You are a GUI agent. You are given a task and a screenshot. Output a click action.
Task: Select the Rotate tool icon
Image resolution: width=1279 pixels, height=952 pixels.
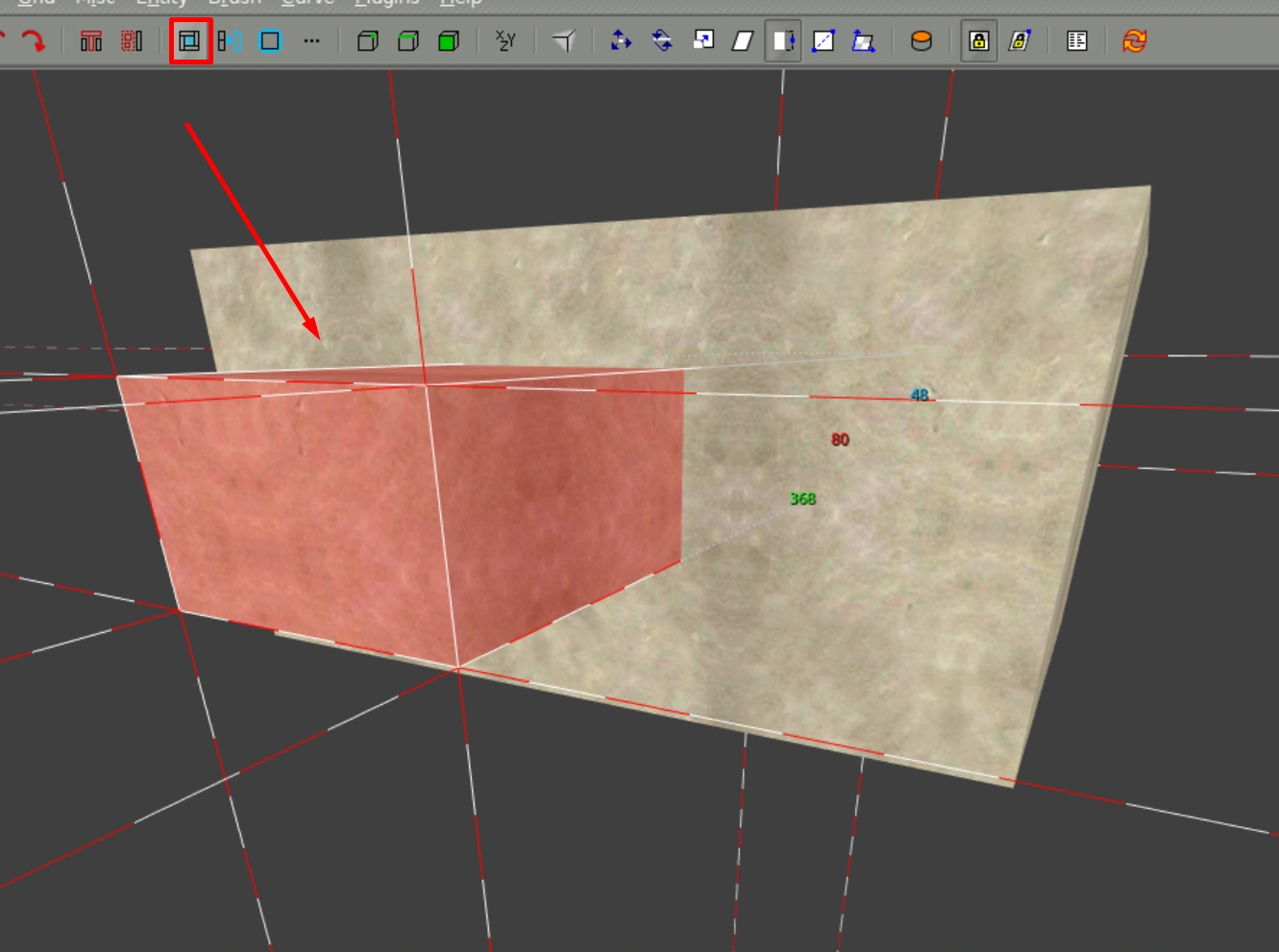(662, 41)
